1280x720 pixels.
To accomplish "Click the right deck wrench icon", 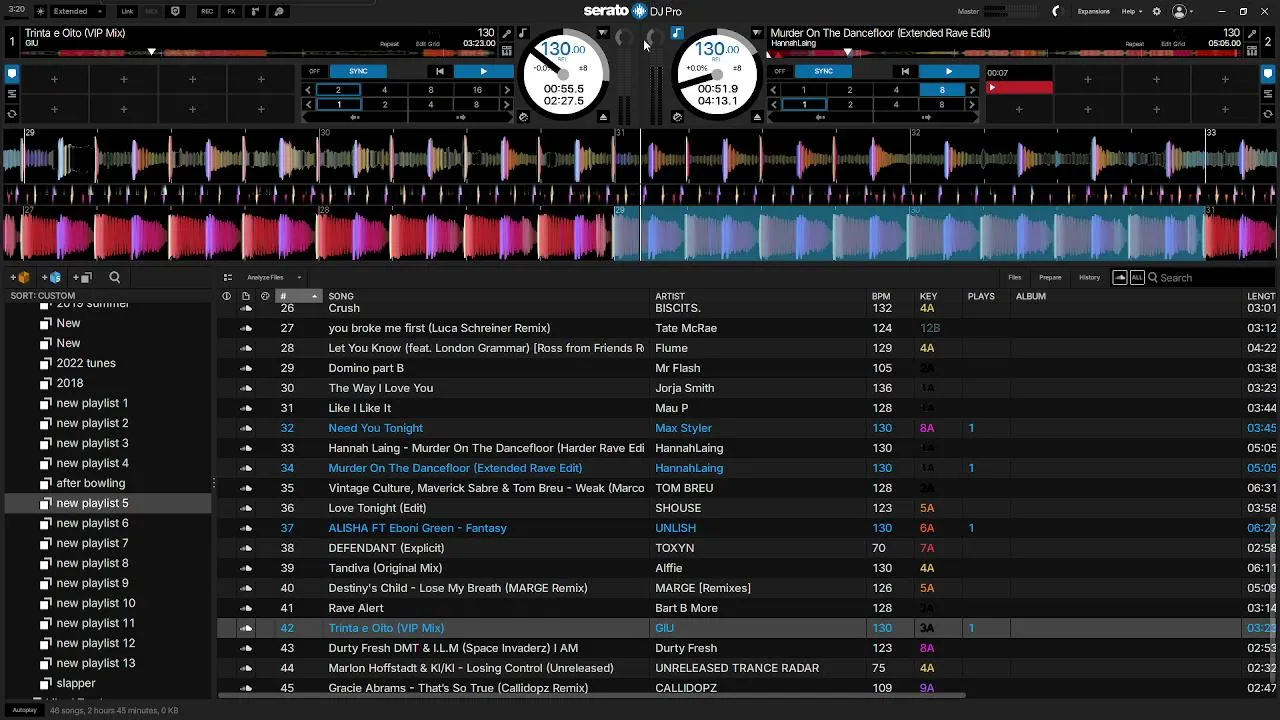I will tap(1252, 33).
